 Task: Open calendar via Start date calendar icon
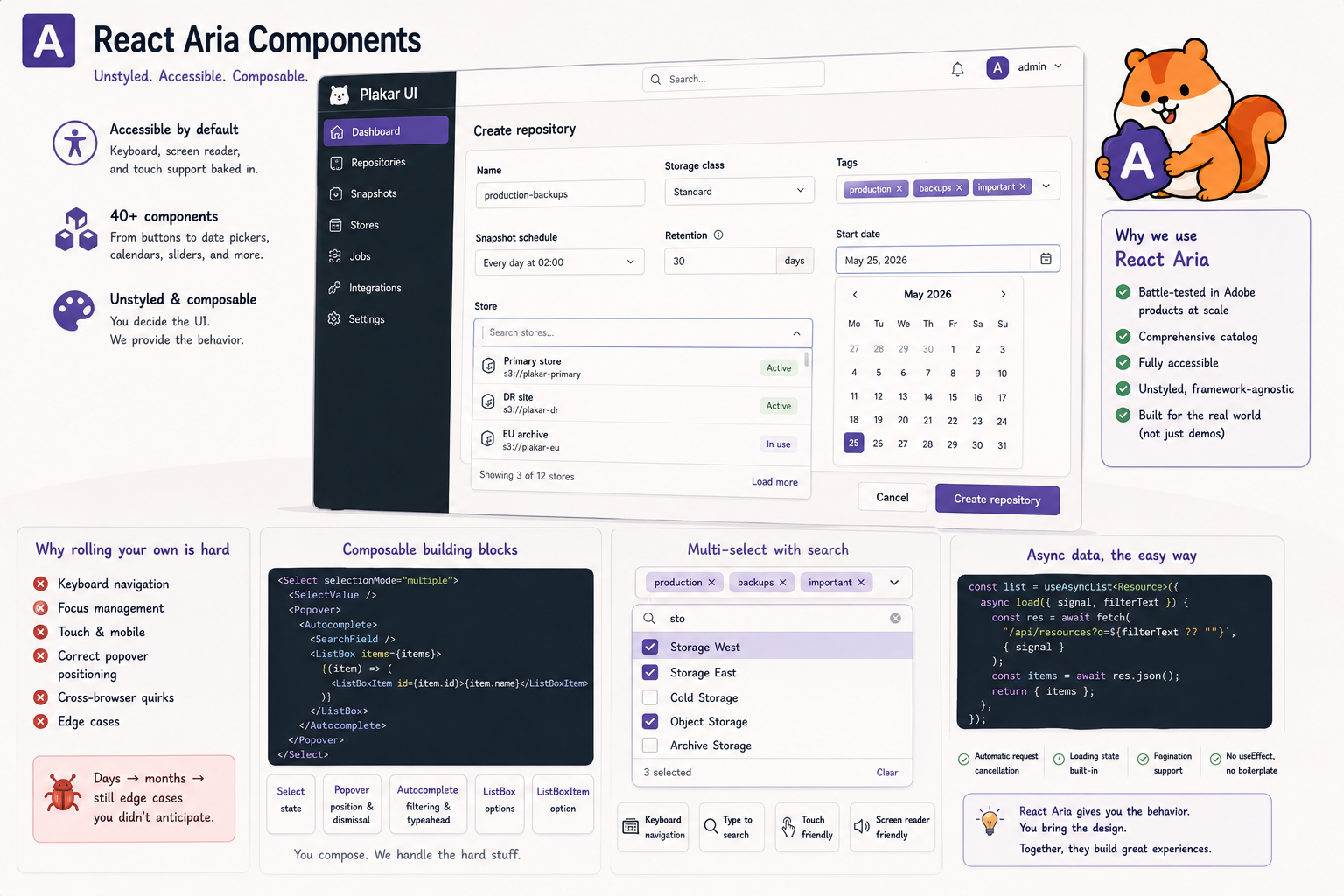(1046, 259)
